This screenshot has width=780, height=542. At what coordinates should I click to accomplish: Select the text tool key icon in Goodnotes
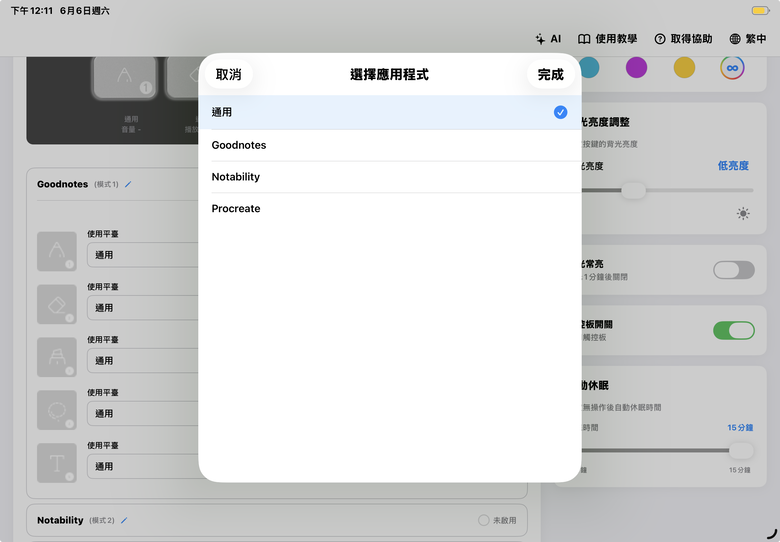pyautogui.click(x=57, y=463)
